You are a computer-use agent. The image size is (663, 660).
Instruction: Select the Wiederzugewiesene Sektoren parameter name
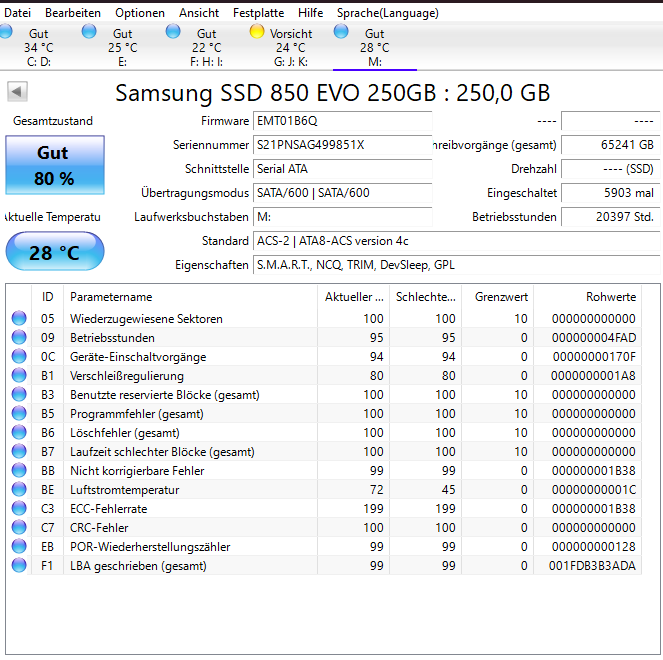click(146, 319)
